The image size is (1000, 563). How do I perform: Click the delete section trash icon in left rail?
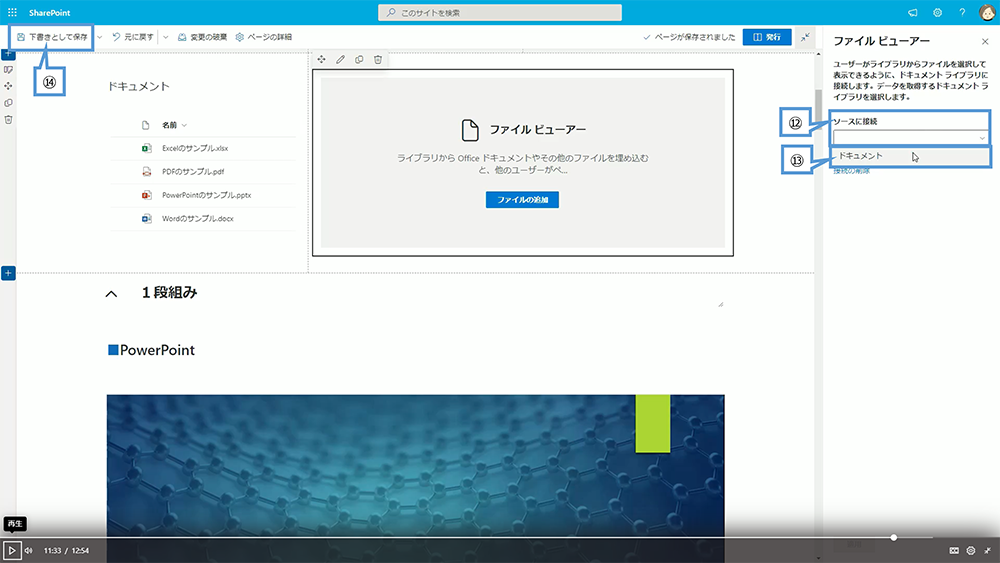point(8,119)
